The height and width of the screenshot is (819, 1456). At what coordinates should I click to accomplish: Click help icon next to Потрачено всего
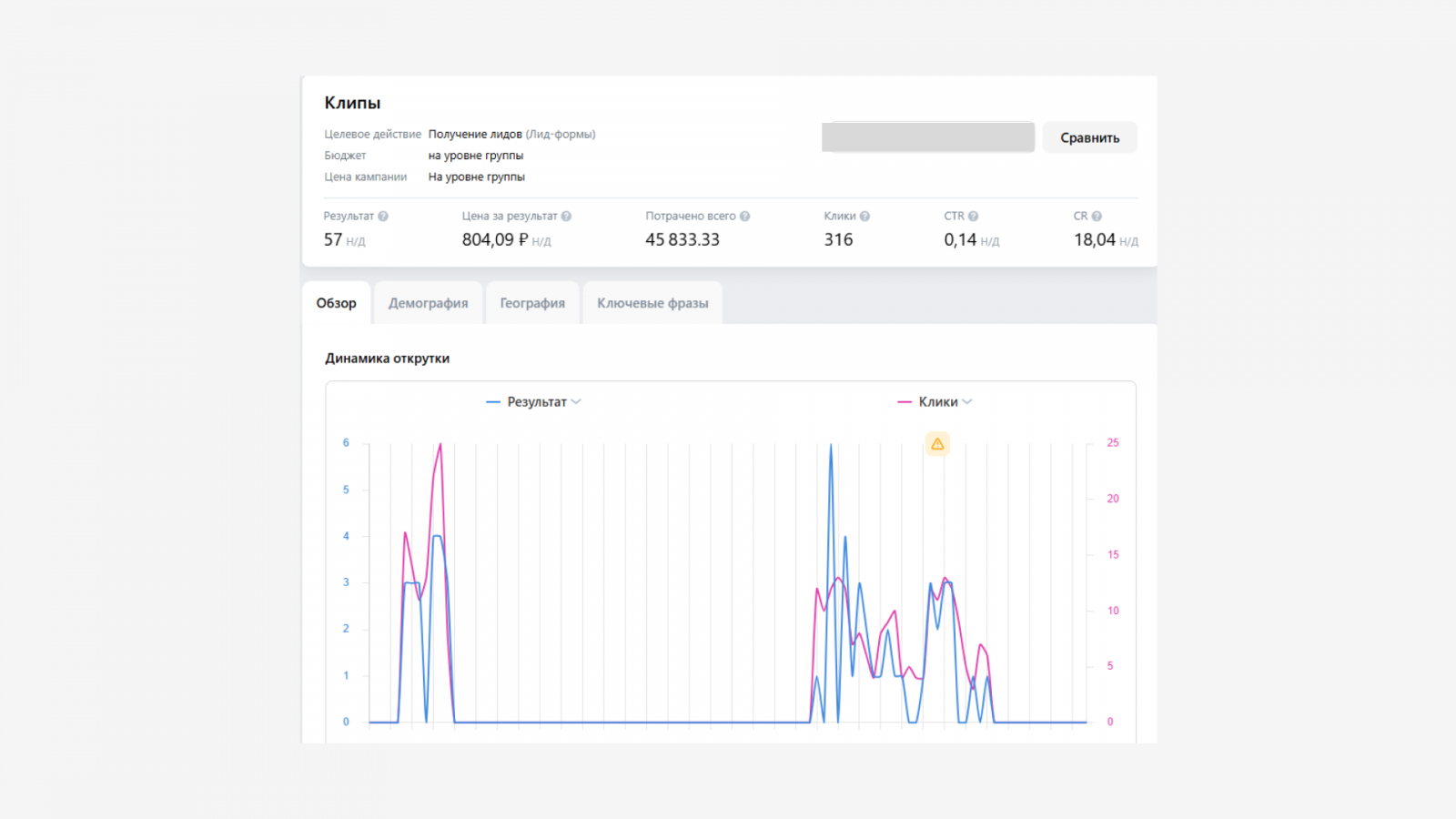click(x=744, y=217)
